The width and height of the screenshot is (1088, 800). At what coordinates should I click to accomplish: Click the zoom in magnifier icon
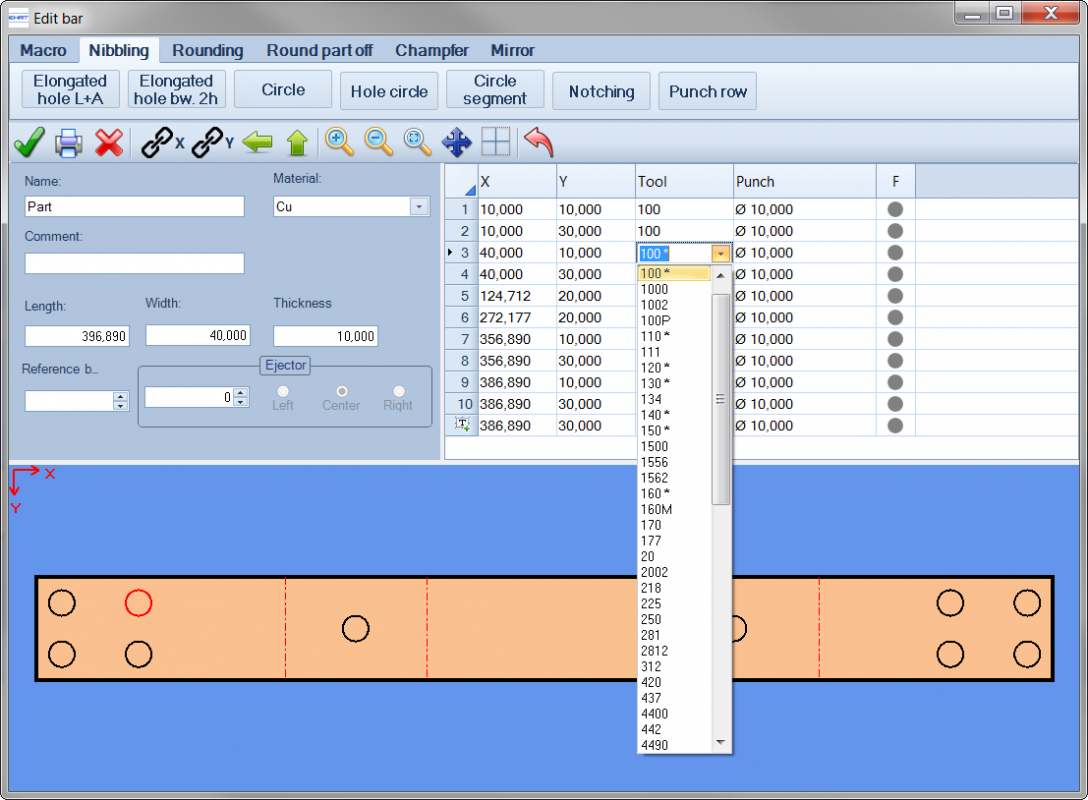coord(339,142)
